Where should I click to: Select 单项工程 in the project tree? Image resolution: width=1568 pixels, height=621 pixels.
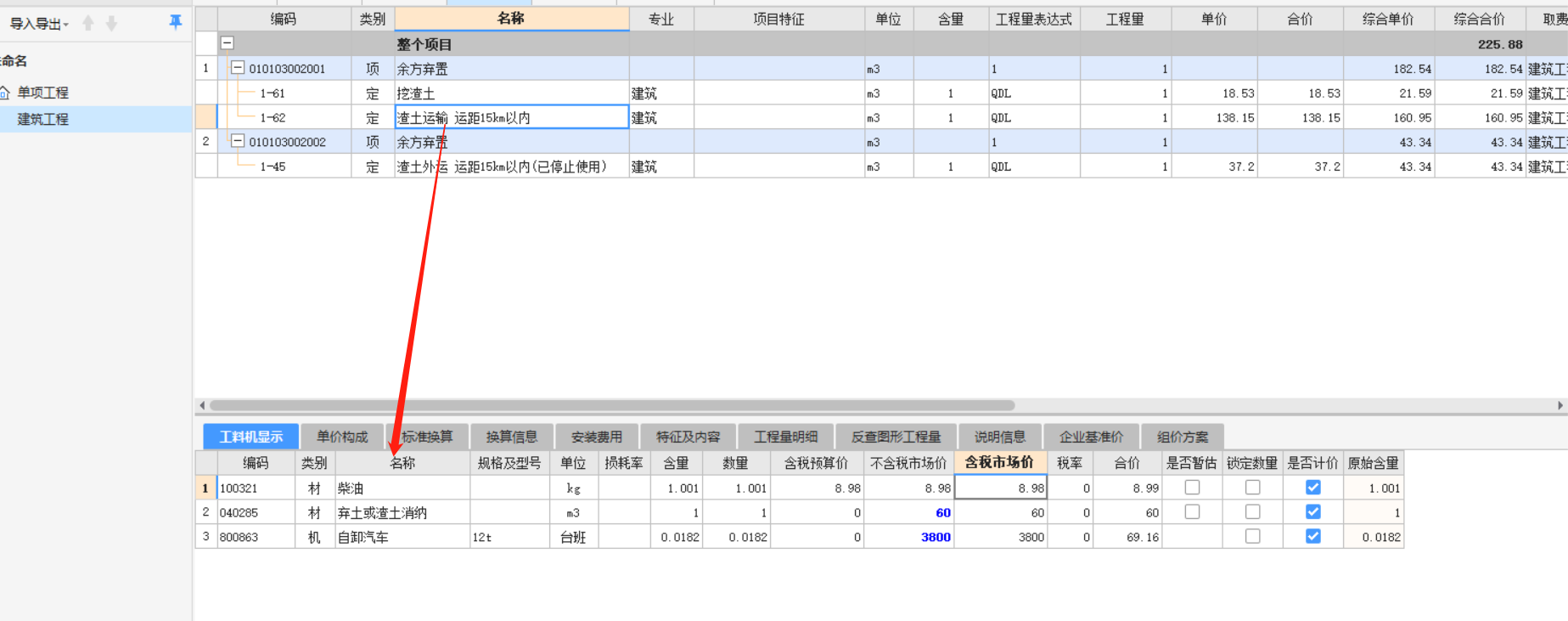(43, 93)
